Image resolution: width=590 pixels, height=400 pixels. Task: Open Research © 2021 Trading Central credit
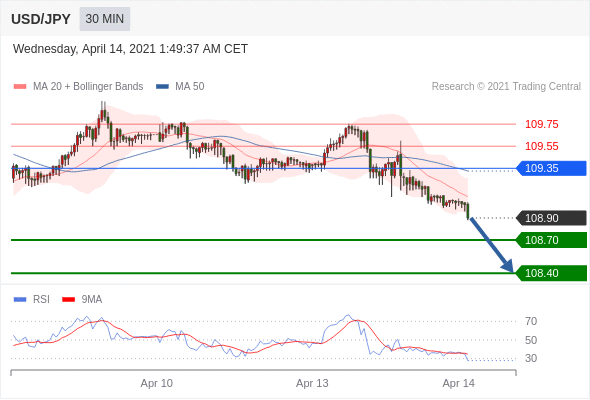click(506, 87)
